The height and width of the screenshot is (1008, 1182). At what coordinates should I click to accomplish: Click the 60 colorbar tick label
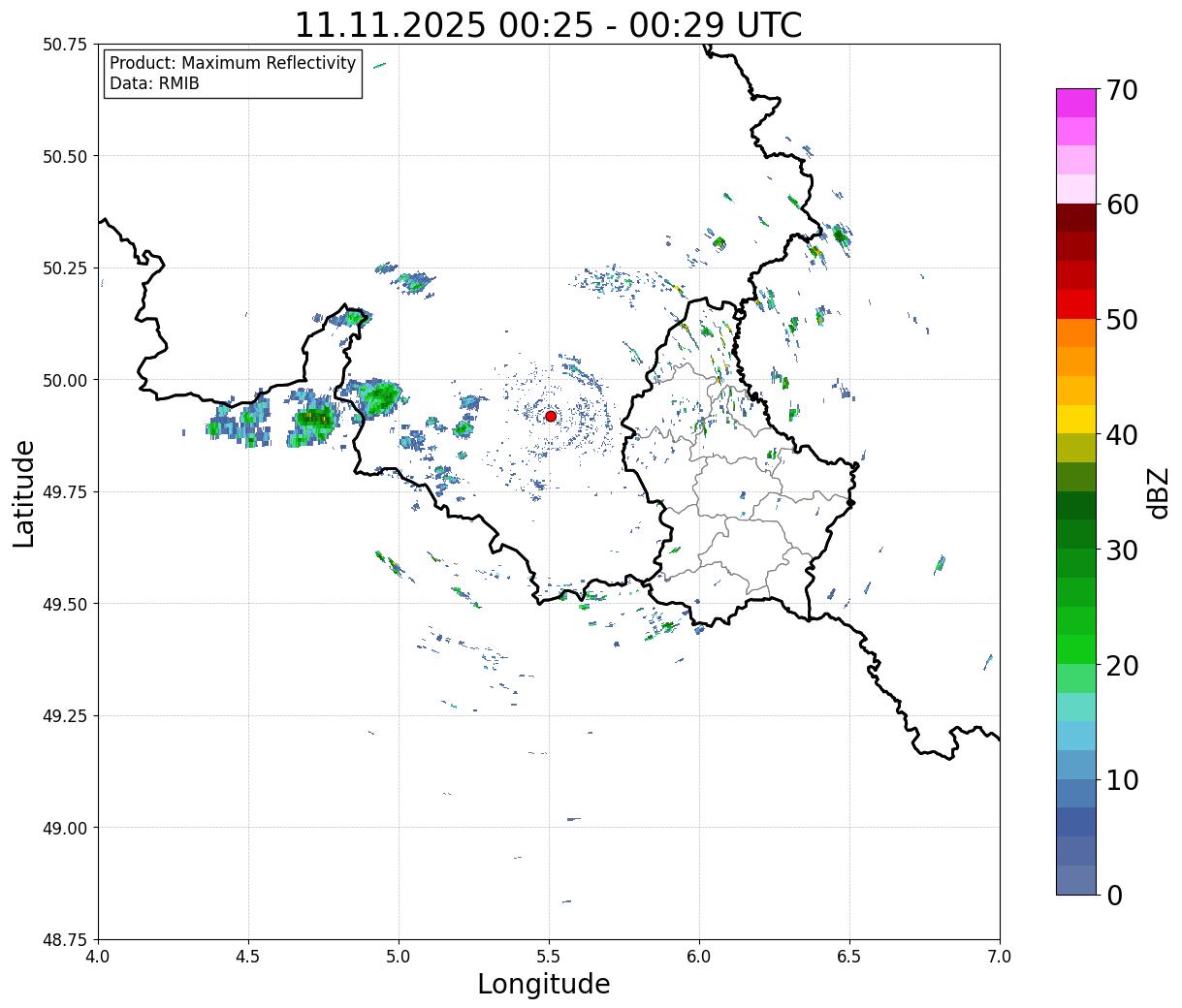click(x=1121, y=205)
